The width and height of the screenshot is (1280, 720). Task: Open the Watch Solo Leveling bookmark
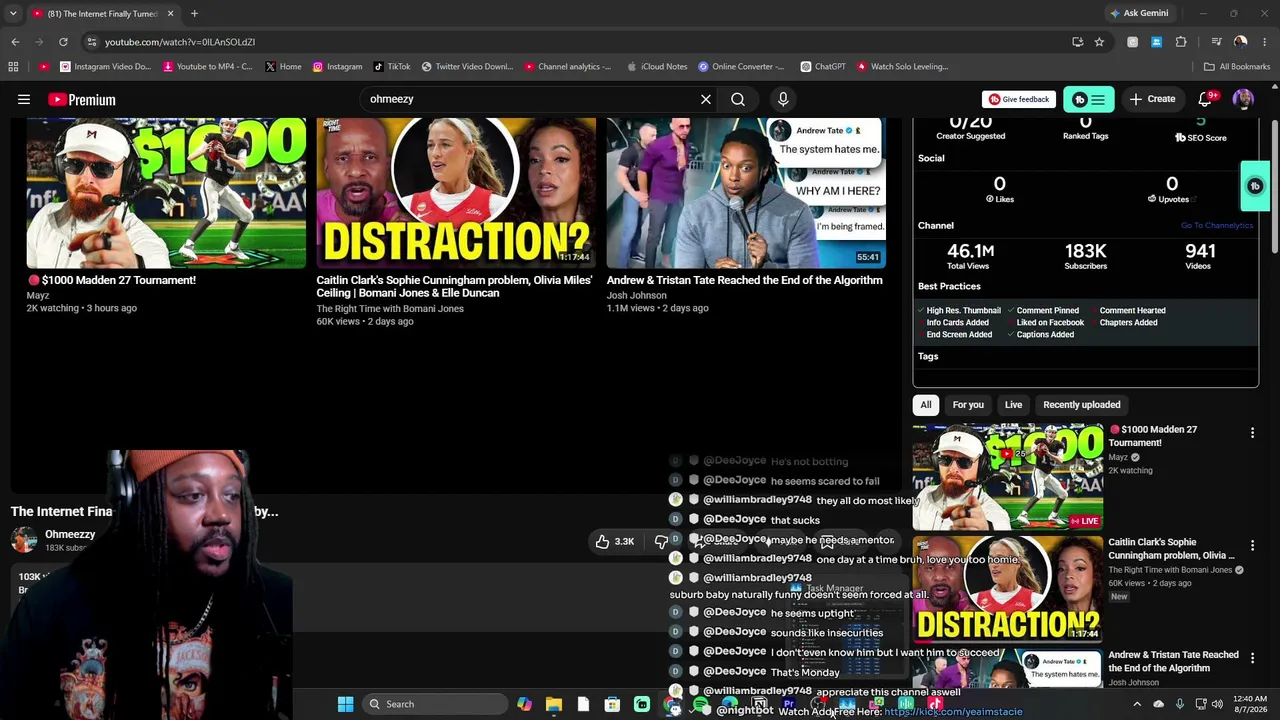pyautogui.click(x=902, y=67)
